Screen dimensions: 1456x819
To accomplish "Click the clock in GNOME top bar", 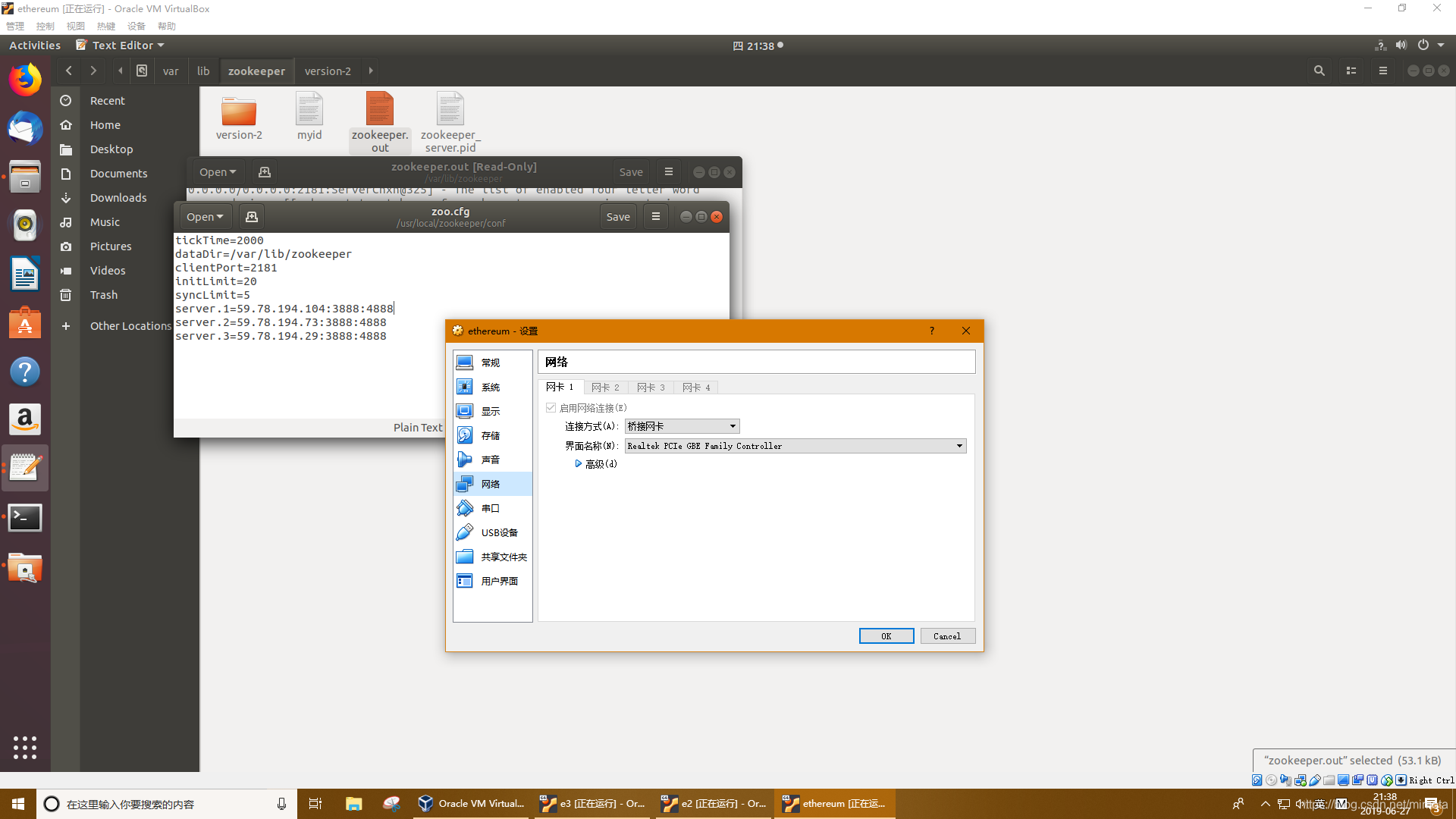I will click(x=758, y=45).
